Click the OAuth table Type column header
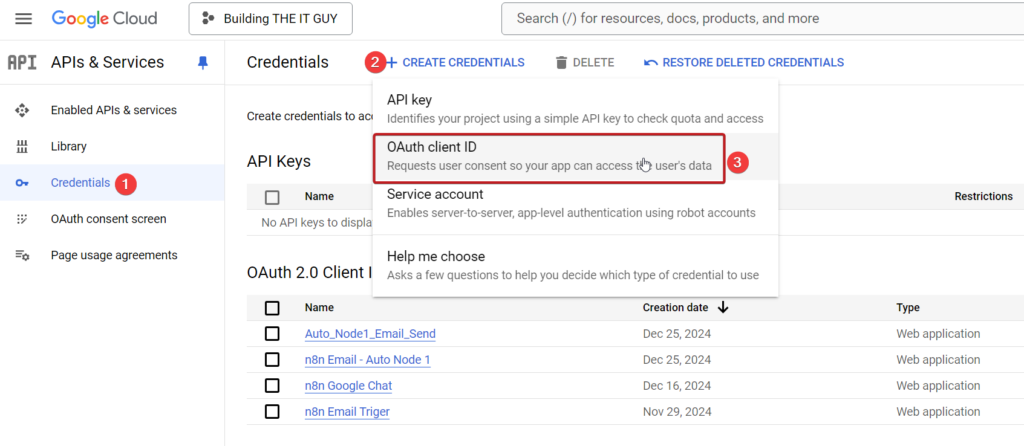 pos(908,308)
